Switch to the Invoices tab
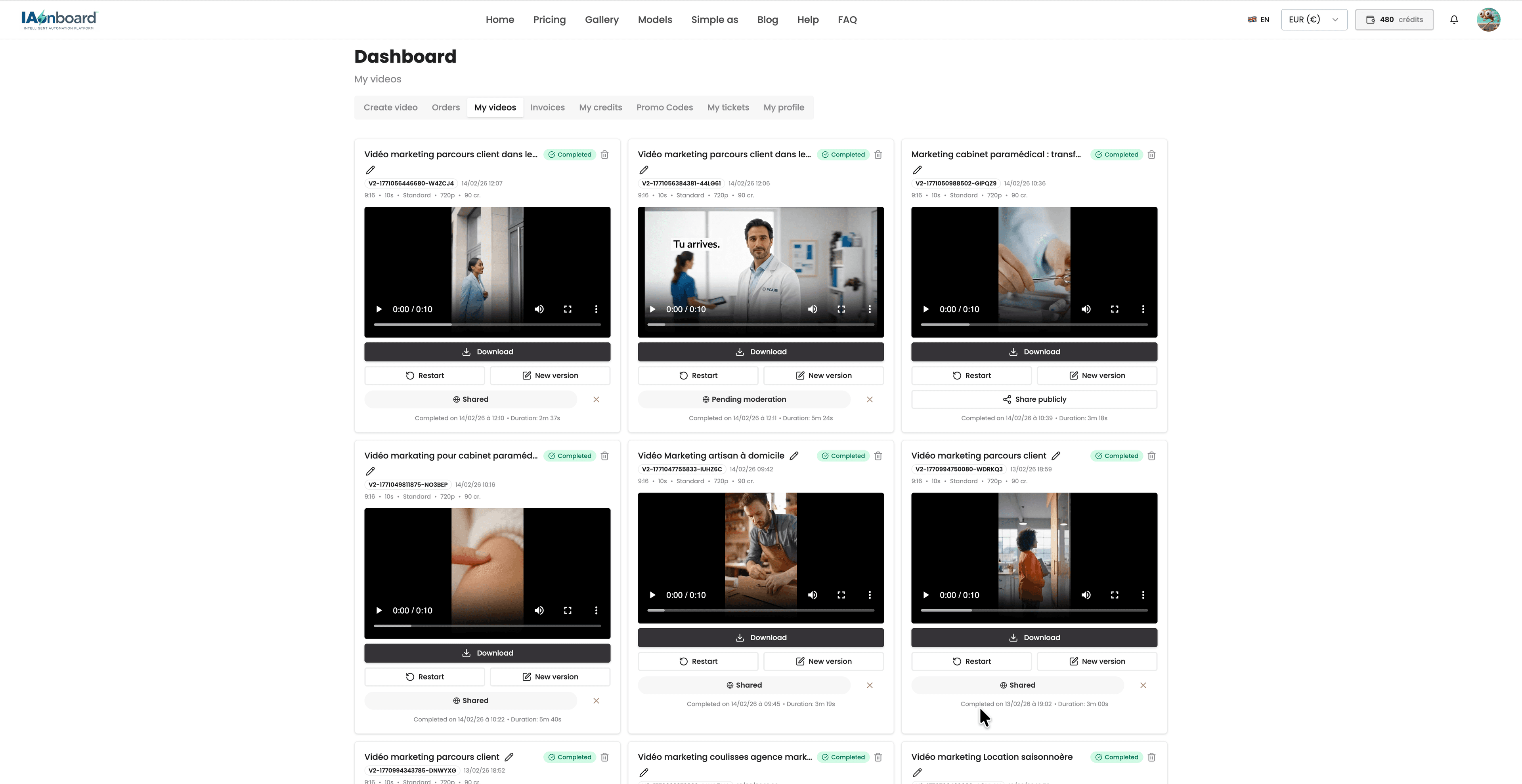The image size is (1522, 784). point(547,107)
